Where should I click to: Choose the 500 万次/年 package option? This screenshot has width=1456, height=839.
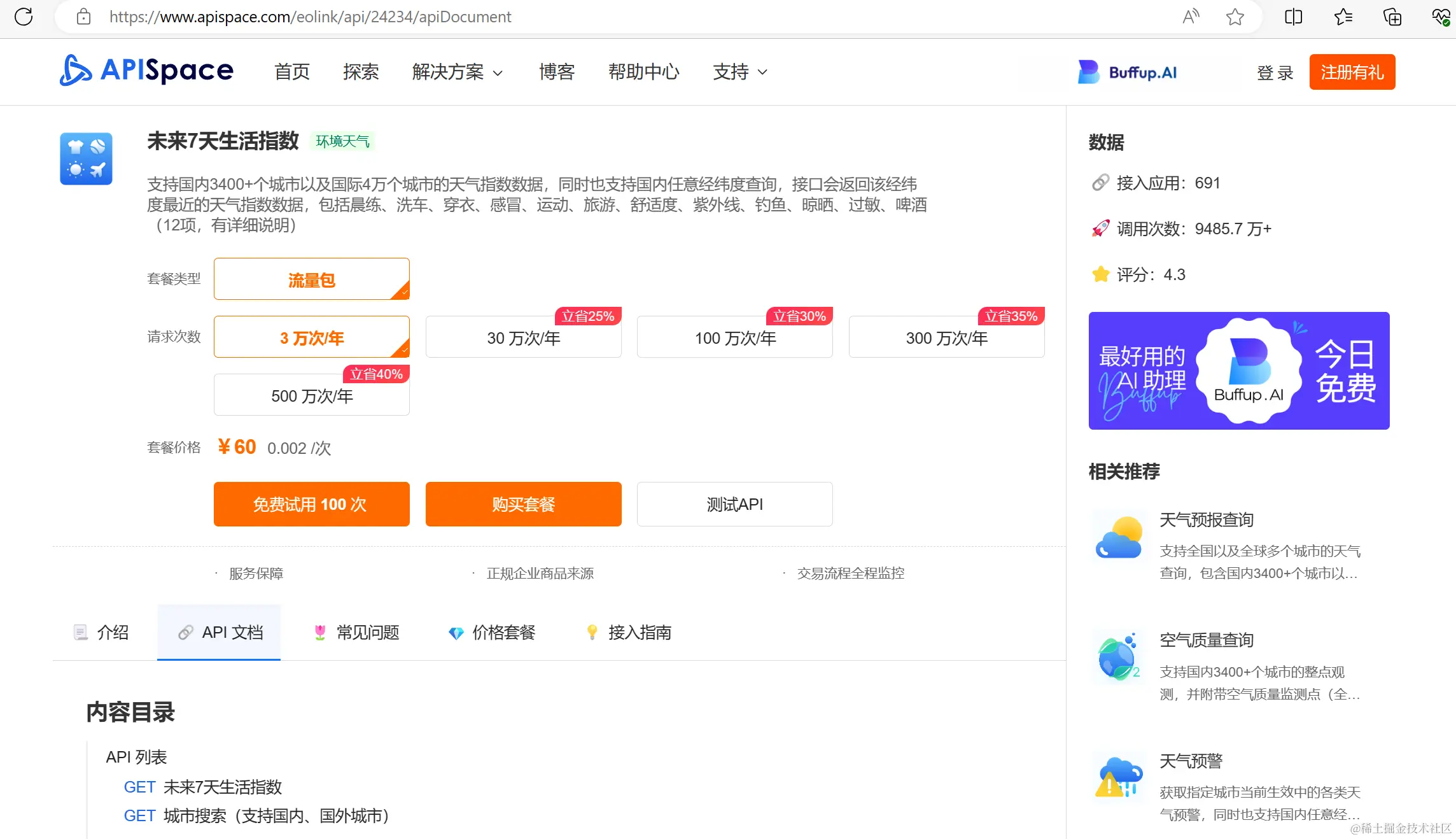click(x=311, y=396)
